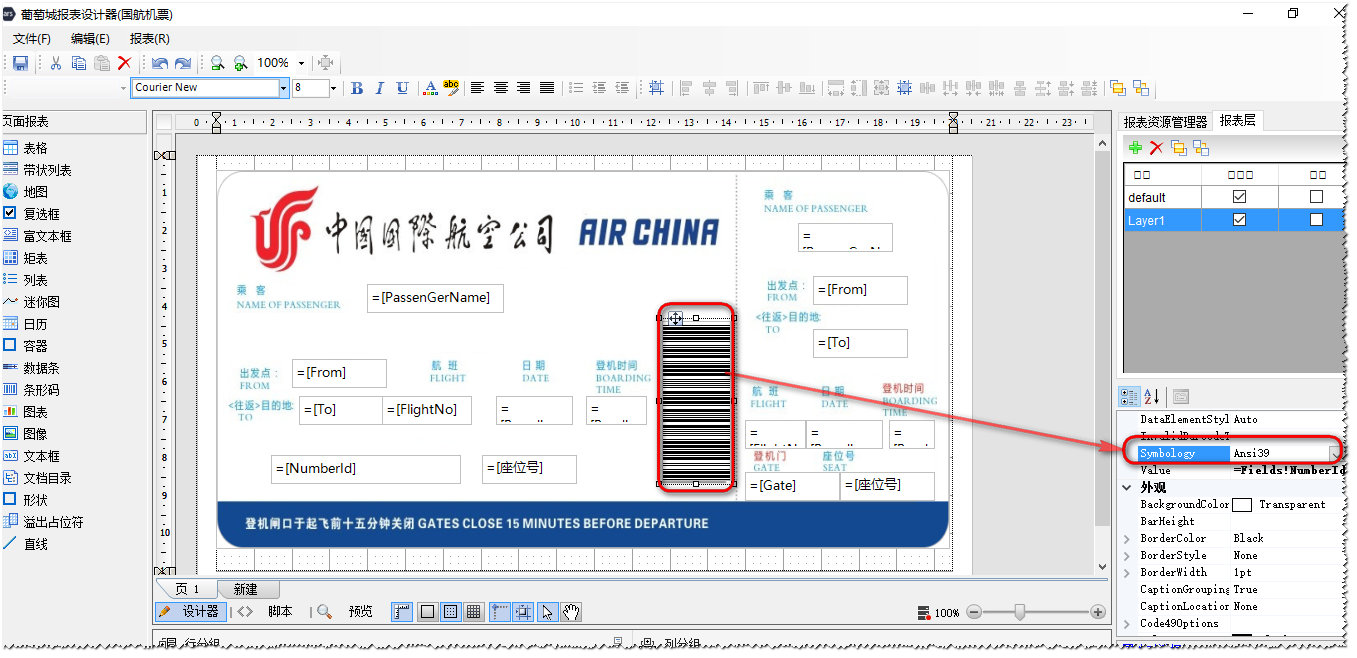
Task: Click the Zoom in magnifier icon
Action: click(240, 63)
